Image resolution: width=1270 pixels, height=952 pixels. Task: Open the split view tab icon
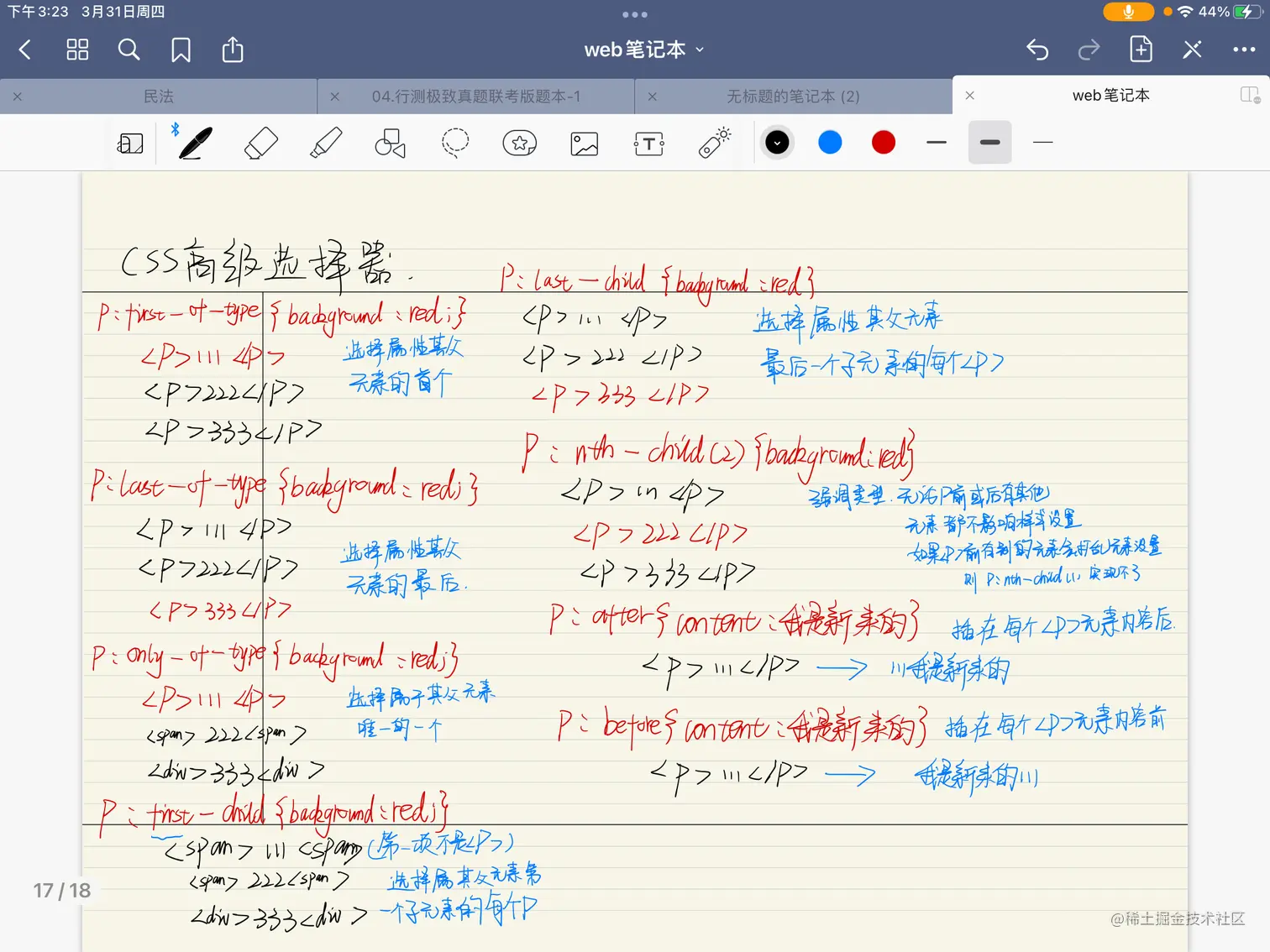click(x=1250, y=95)
